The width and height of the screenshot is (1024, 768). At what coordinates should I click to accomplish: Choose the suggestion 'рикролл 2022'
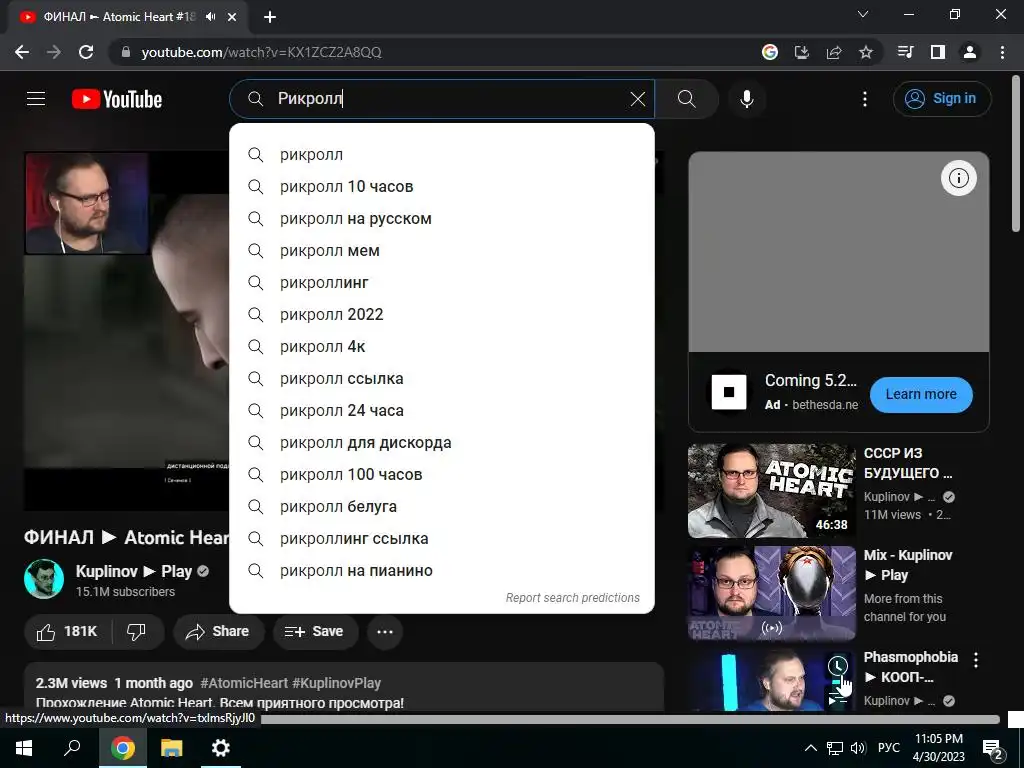442,315
